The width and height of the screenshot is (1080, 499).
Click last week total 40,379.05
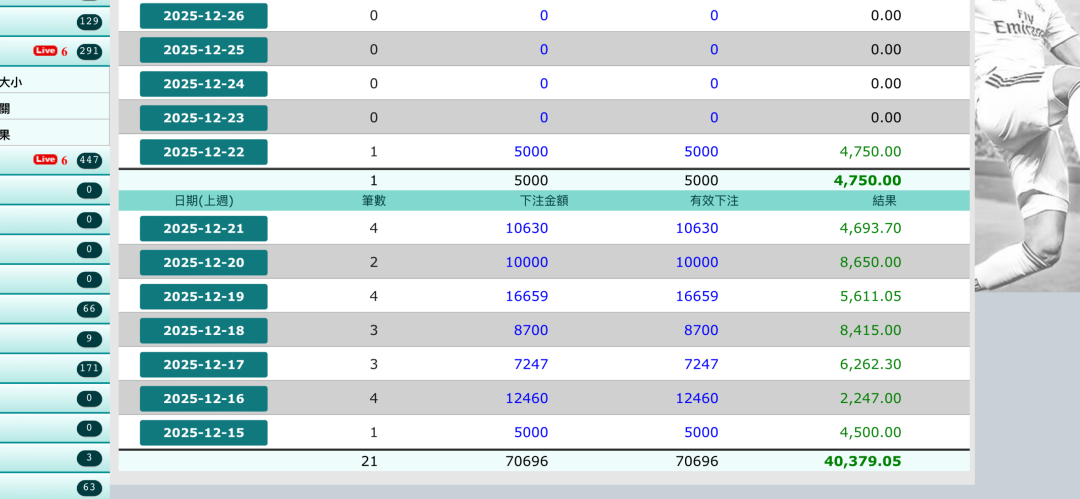pos(863,461)
